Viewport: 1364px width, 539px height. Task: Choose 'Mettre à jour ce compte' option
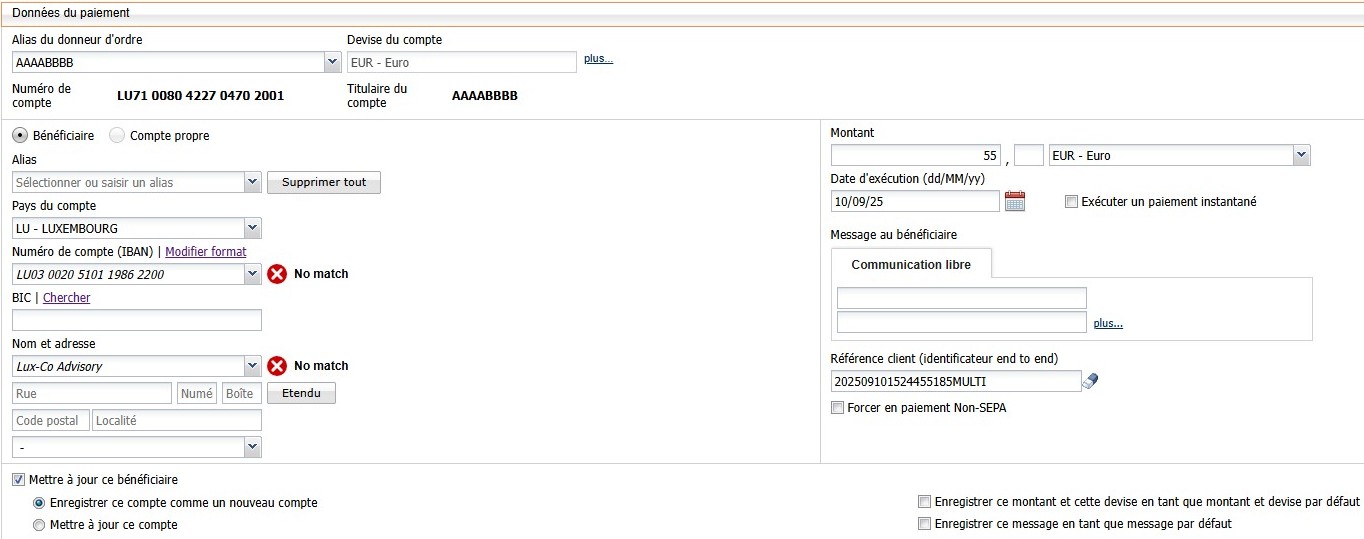pyautogui.click(x=39, y=525)
